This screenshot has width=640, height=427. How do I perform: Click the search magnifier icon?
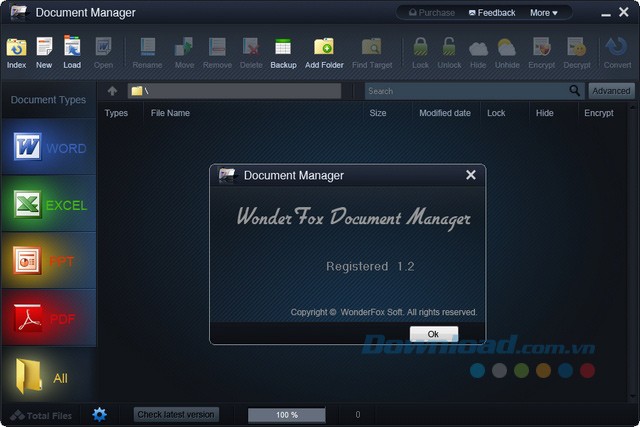click(574, 91)
